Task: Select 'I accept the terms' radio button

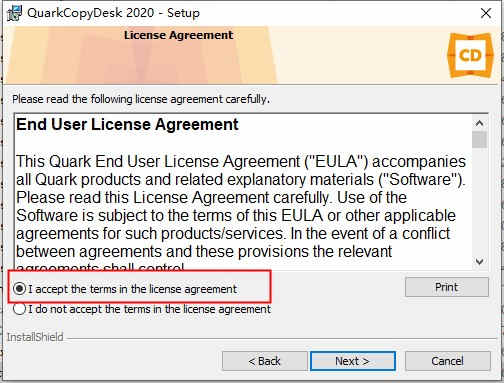Action: point(19,289)
